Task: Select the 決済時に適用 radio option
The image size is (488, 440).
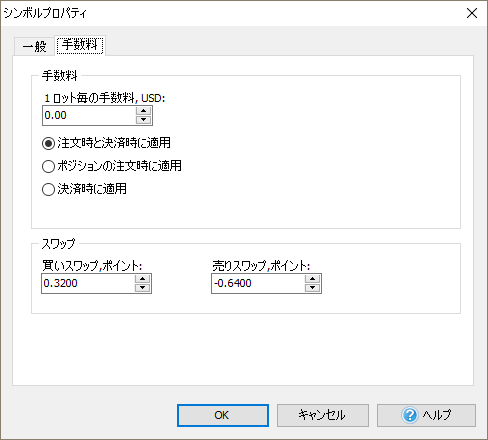Action: tap(48, 189)
